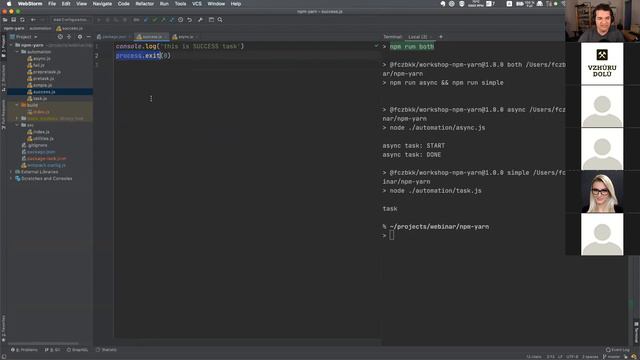Click the Run toolbar icon
640x360 pixels.
coord(99,20)
